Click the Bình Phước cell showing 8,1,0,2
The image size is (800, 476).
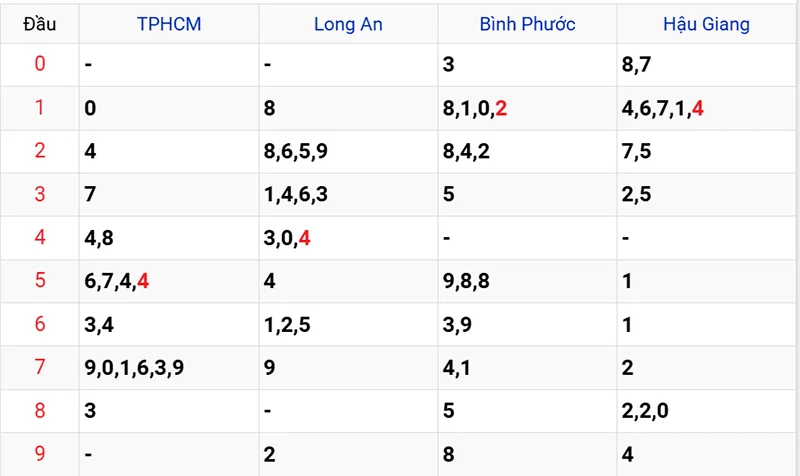(474, 108)
